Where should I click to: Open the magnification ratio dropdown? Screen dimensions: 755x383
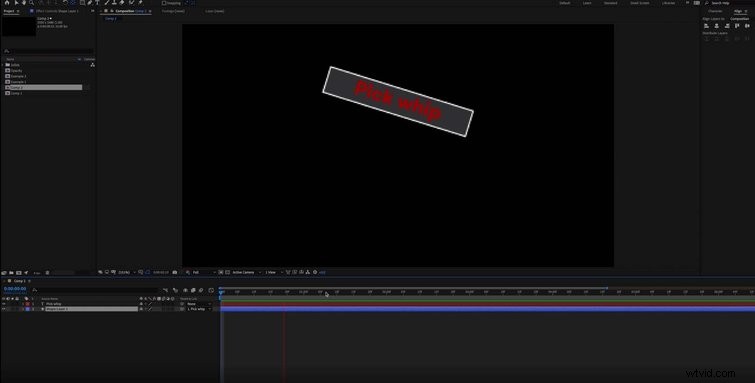(126, 272)
